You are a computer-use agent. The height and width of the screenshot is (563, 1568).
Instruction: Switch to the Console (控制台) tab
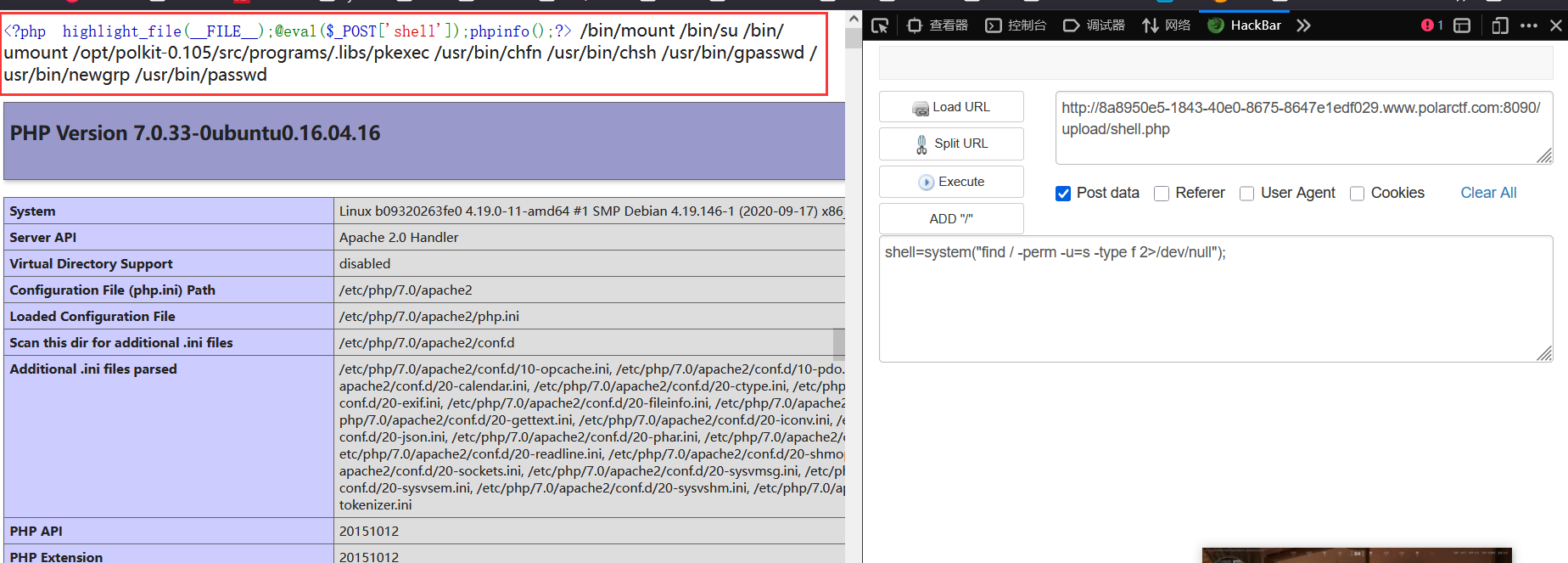click(x=1016, y=25)
